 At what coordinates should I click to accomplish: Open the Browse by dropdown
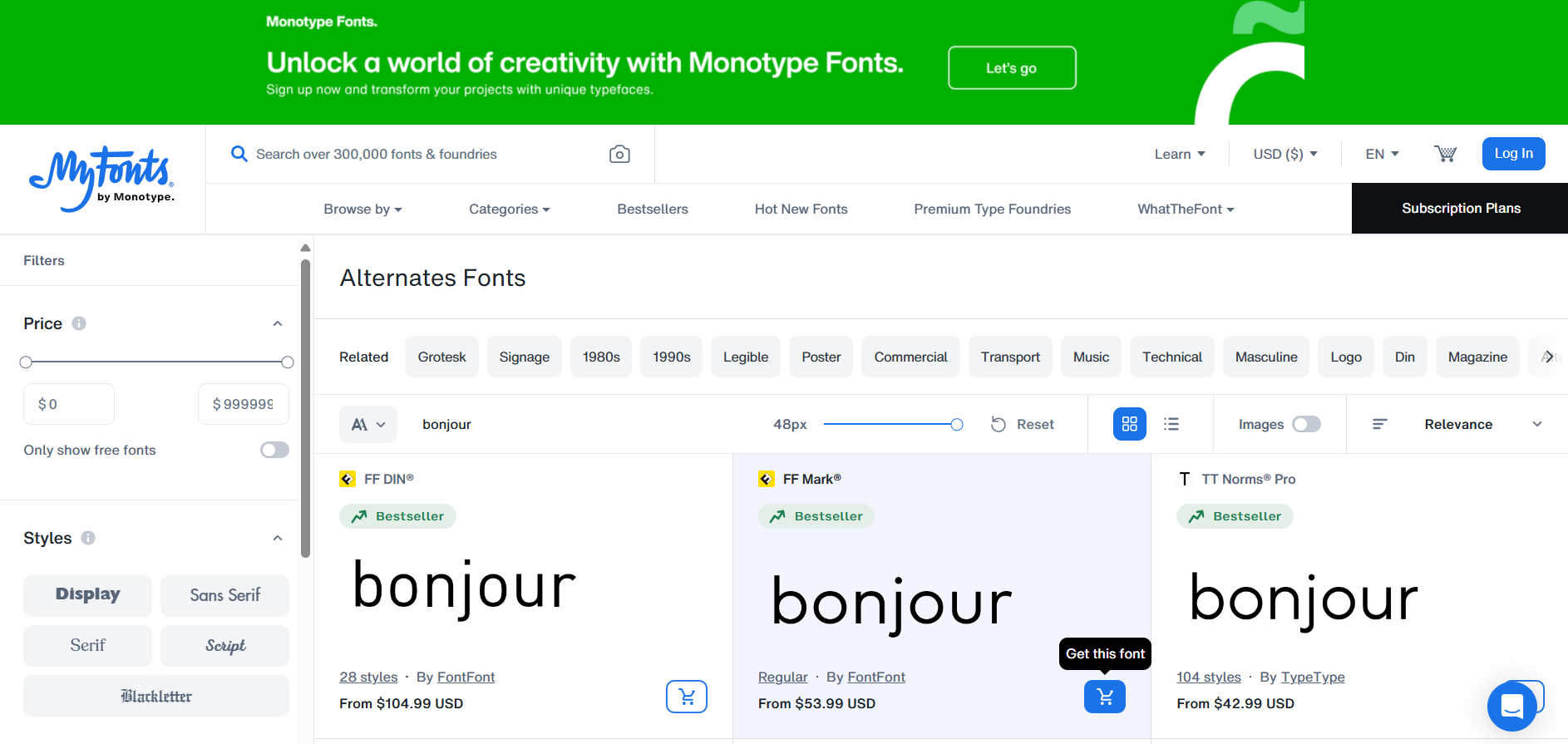coord(362,209)
